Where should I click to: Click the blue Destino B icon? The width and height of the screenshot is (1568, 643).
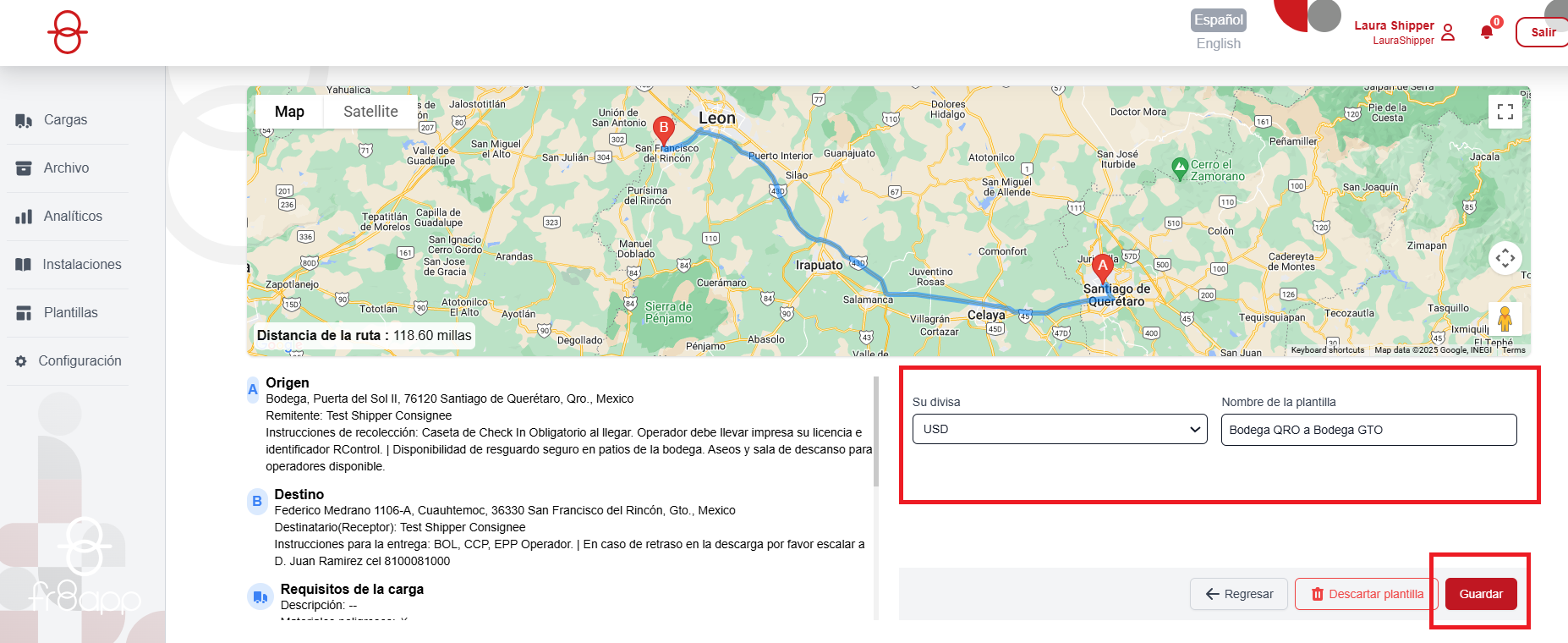(257, 501)
